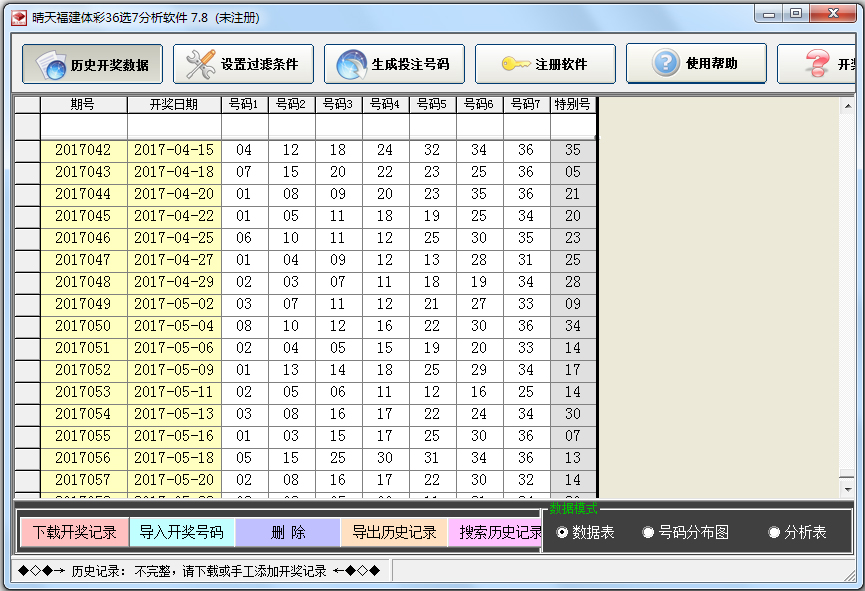Click the app icon in title bar
Viewport: 865px width, 591px height.
coord(19,18)
